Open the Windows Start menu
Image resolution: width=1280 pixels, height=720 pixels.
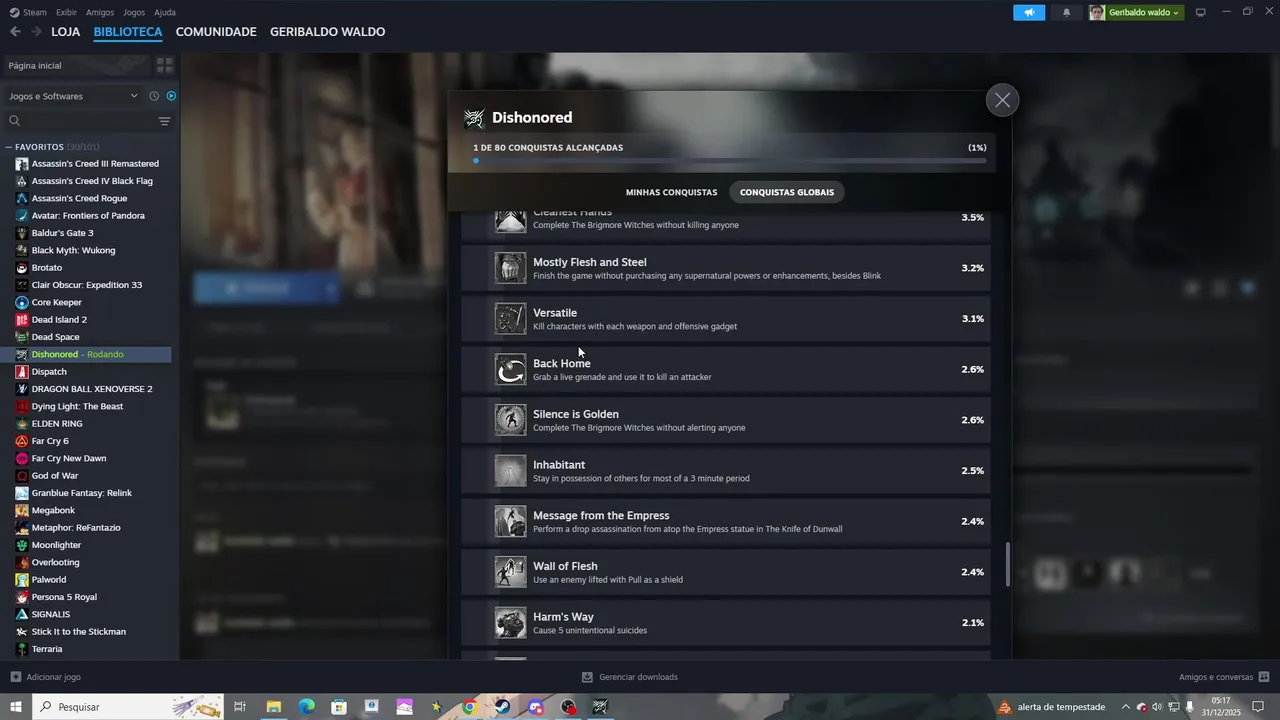(16, 707)
